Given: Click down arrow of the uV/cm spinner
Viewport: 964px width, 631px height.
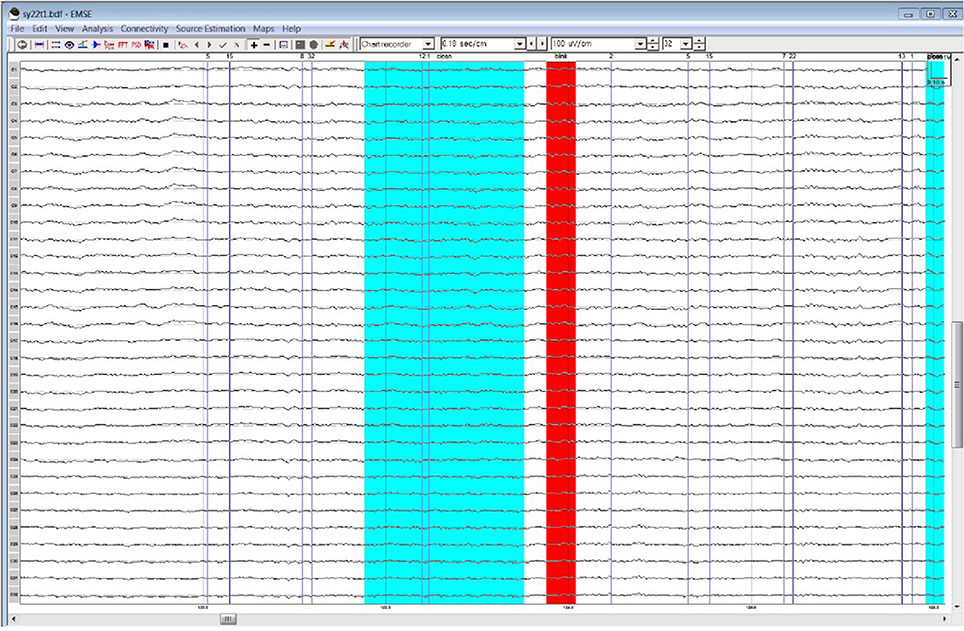Looking at the screenshot, I should 654,47.
